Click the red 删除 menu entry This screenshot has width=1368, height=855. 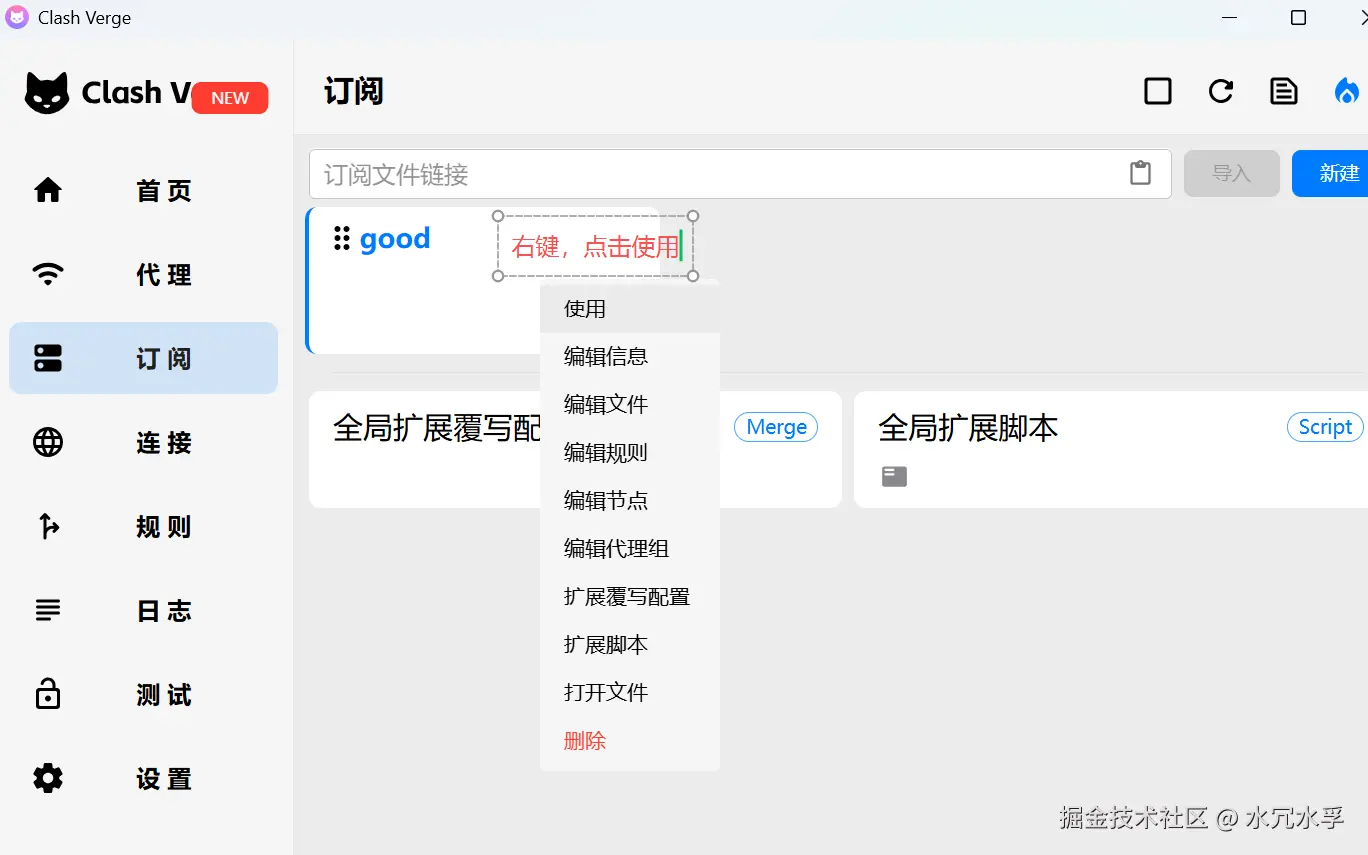(630, 740)
